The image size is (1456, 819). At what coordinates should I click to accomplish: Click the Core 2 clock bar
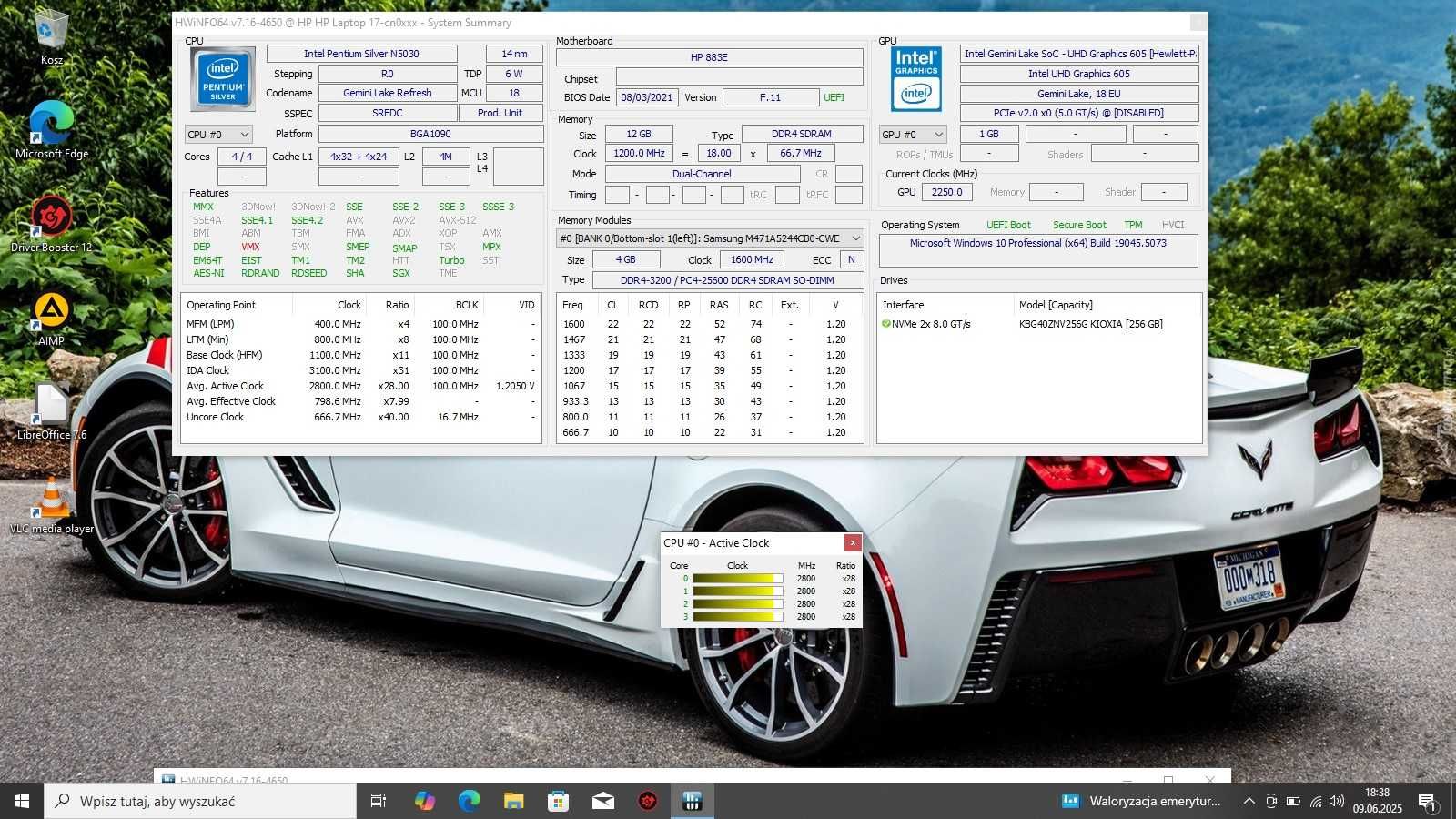click(x=737, y=604)
